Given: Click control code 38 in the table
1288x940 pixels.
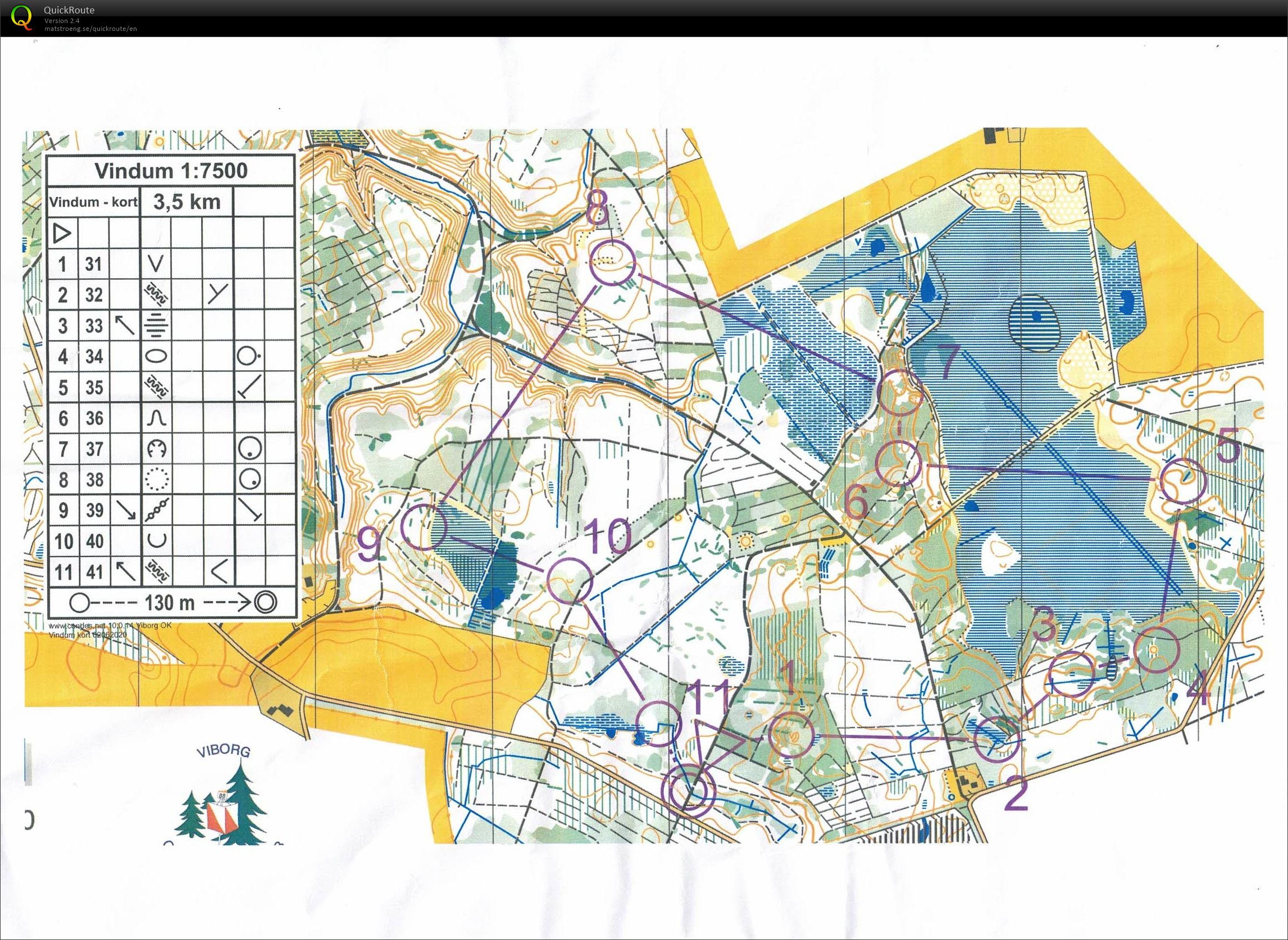Looking at the screenshot, I should tap(94, 480).
